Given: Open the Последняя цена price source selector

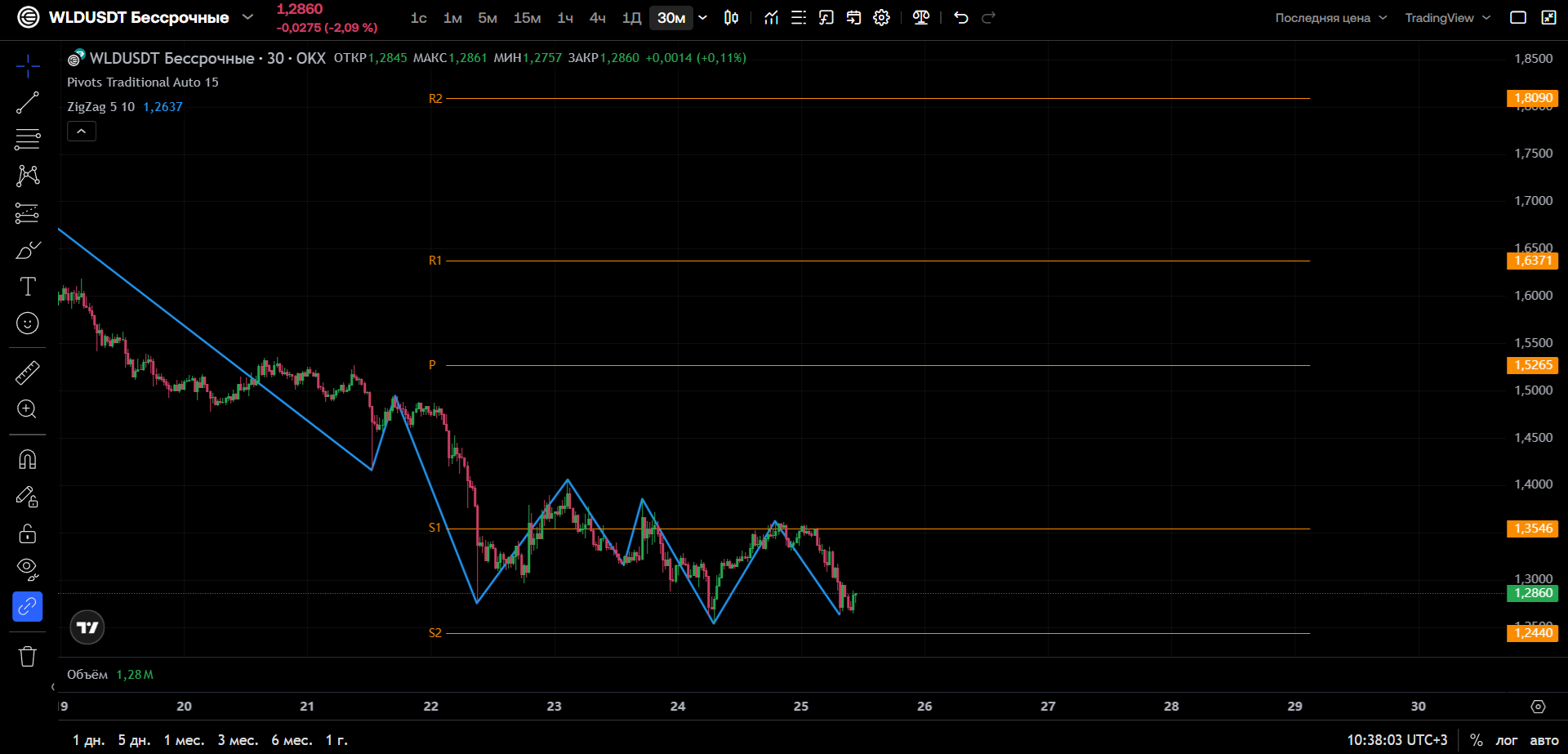Looking at the screenshot, I should coord(1330,18).
